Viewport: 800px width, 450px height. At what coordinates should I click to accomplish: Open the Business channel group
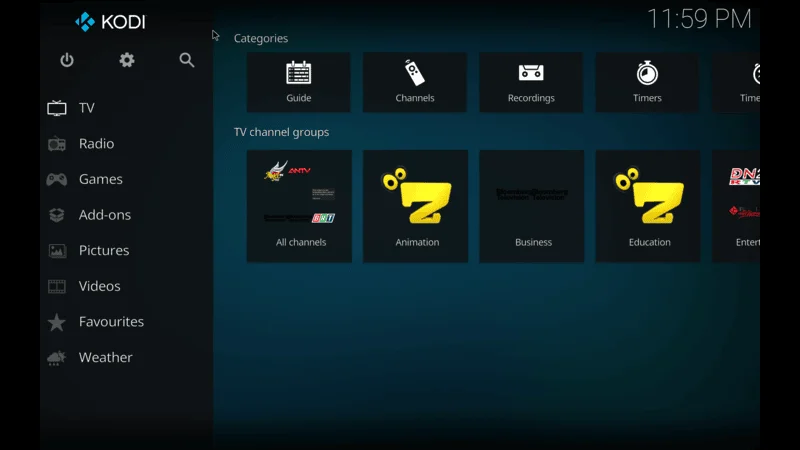[x=532, y=206]
